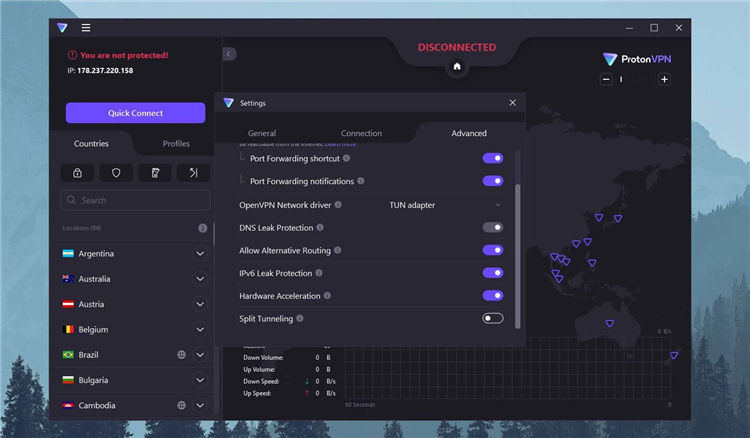Expand the Cambodia server list

[x=200, y=405]
